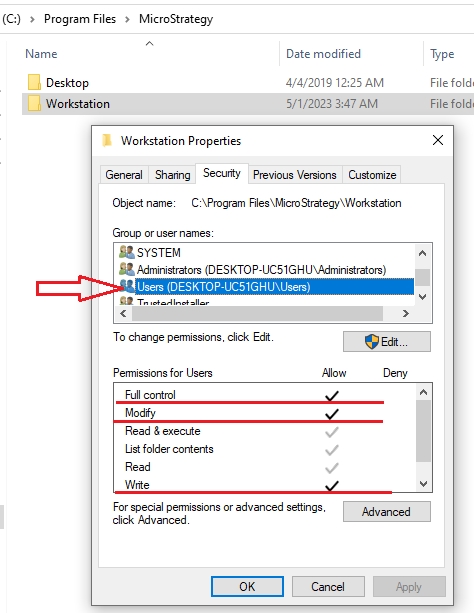This screenshot has height=613, width=474.
Task: Click horizontal scrollbar right arrow in group list
Action: click(x=406, y=314)
